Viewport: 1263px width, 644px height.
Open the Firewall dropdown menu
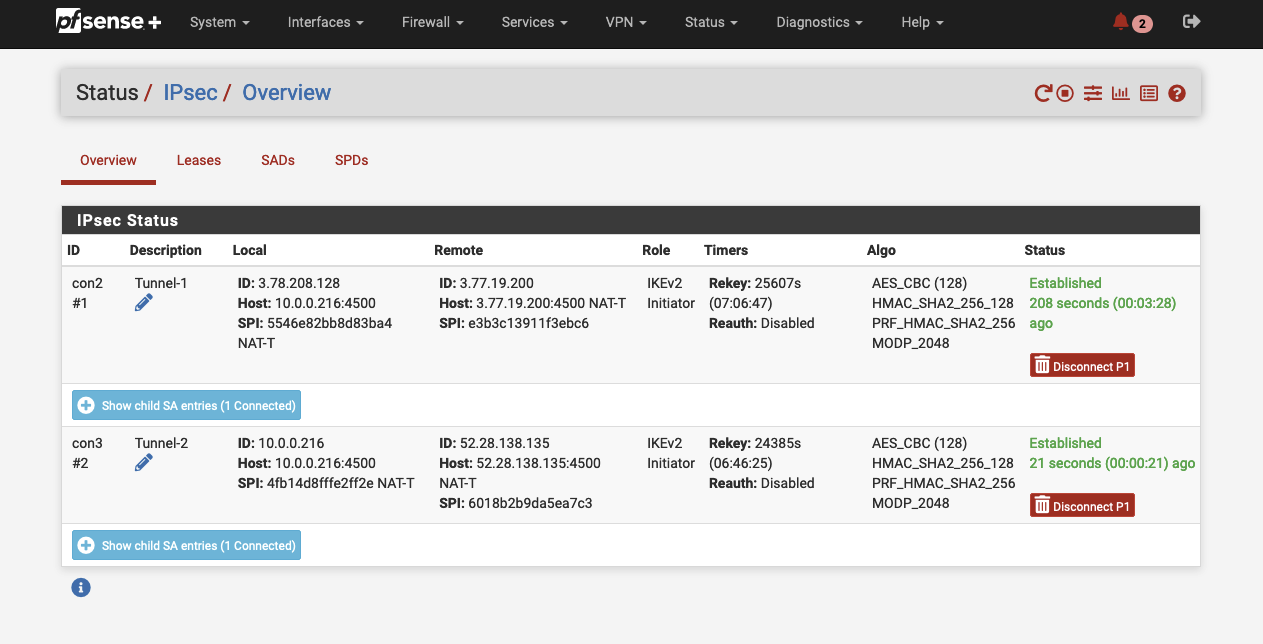pos(432,22)
